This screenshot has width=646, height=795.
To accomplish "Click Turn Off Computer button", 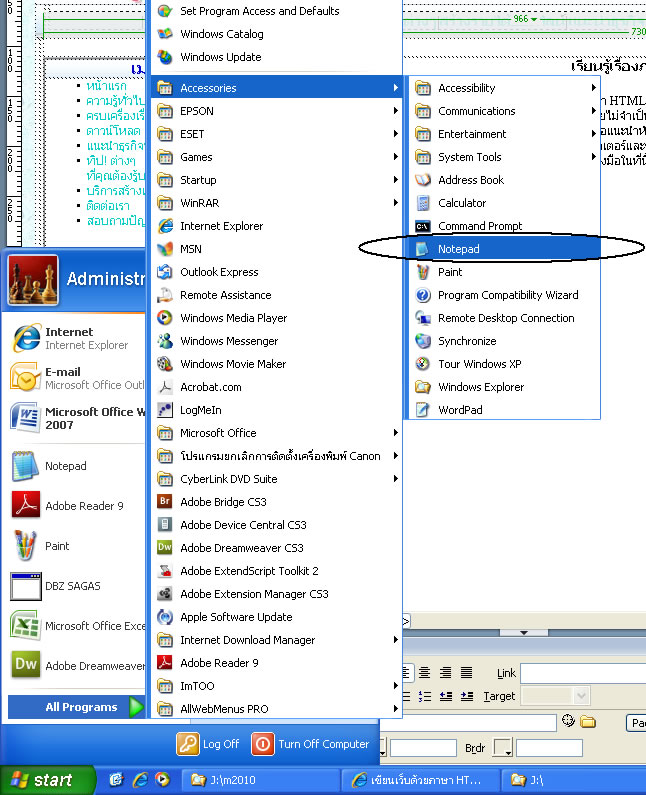I will [x=310, y=744].
